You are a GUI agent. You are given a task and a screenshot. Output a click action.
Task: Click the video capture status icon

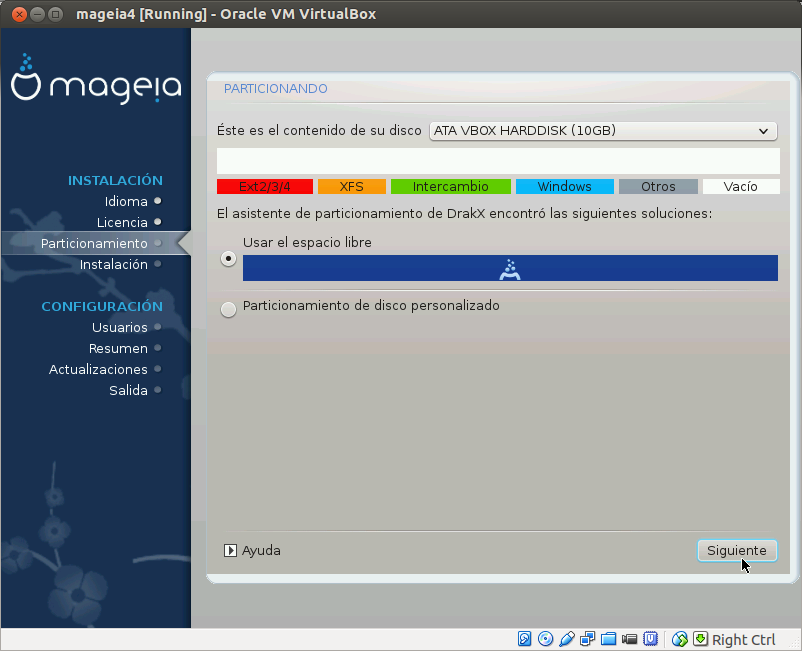click(x=630, y=639)
